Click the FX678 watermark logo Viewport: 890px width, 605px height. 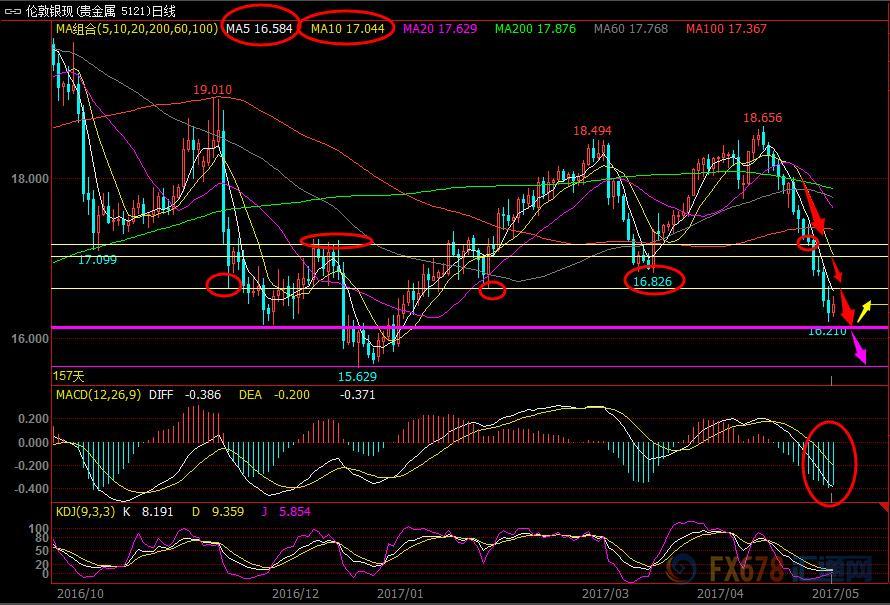point(770,571)
